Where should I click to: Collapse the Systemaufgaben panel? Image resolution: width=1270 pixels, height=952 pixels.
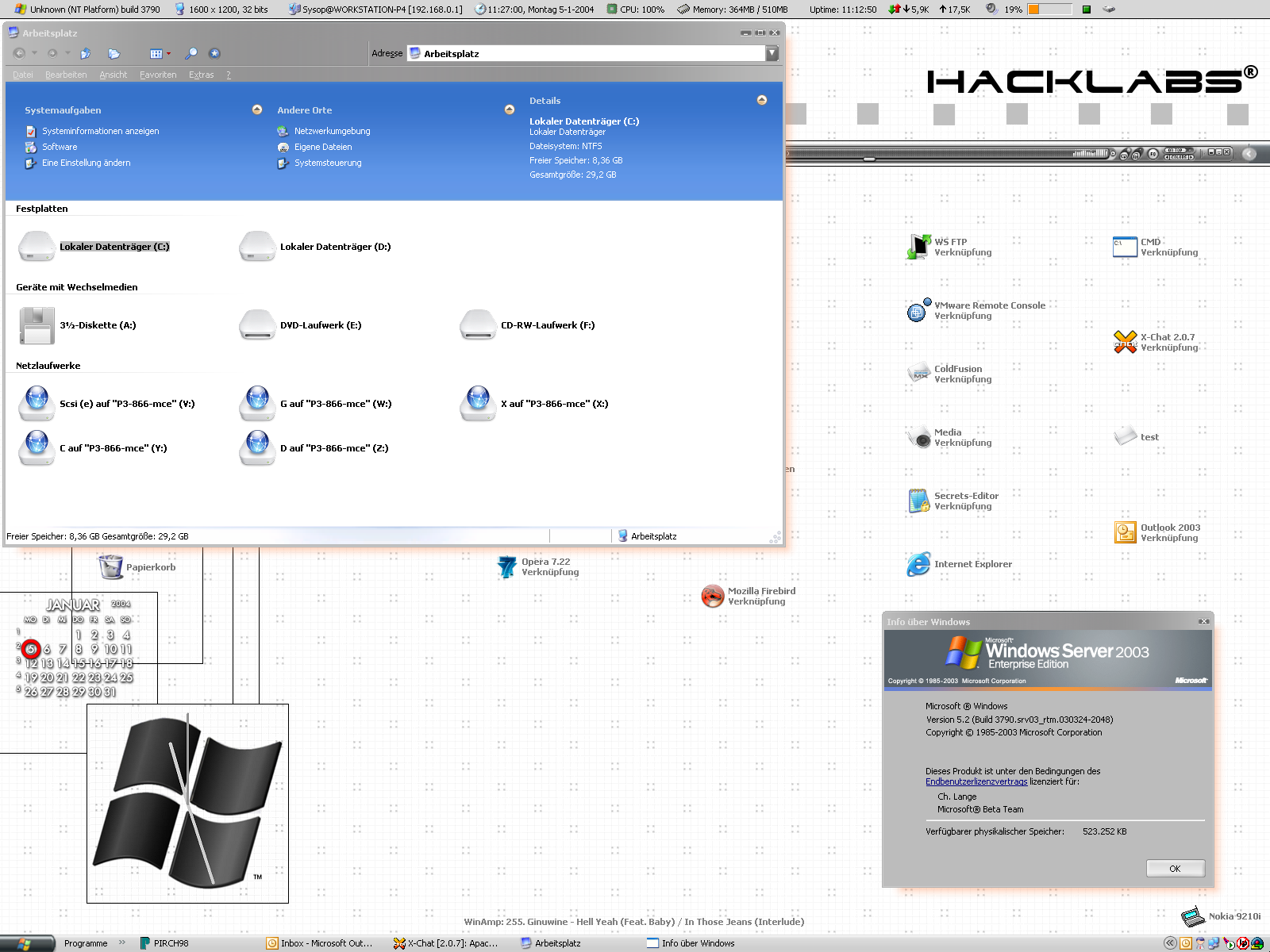257,109
